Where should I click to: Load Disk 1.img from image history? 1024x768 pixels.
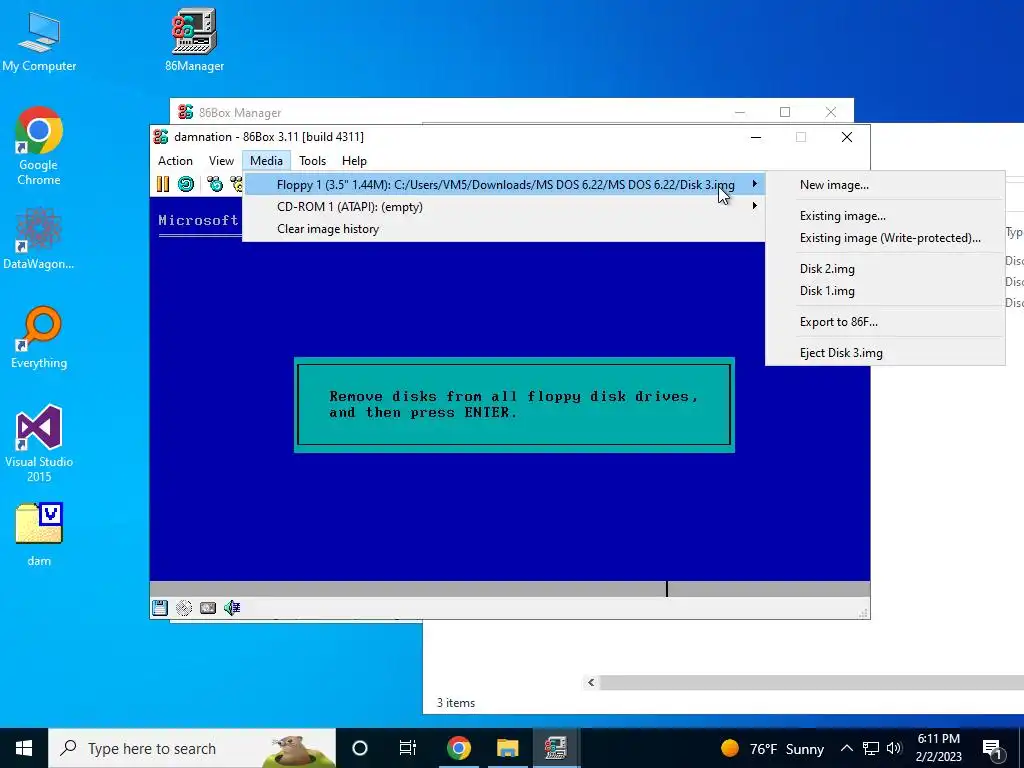[x=885, y=291]
